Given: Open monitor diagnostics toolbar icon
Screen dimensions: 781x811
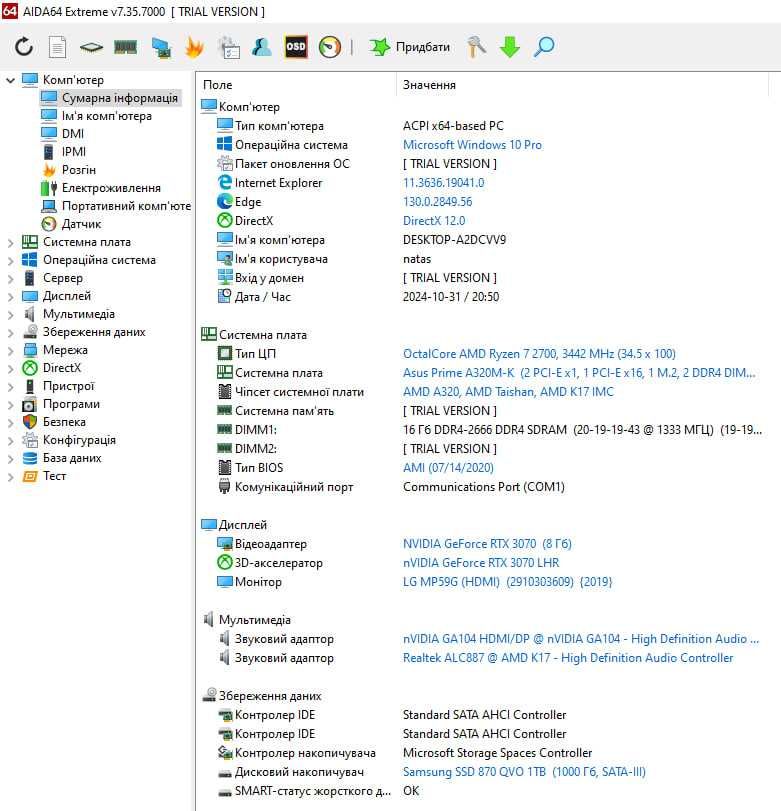Looking at the screenshot, I should coord(161,47).
